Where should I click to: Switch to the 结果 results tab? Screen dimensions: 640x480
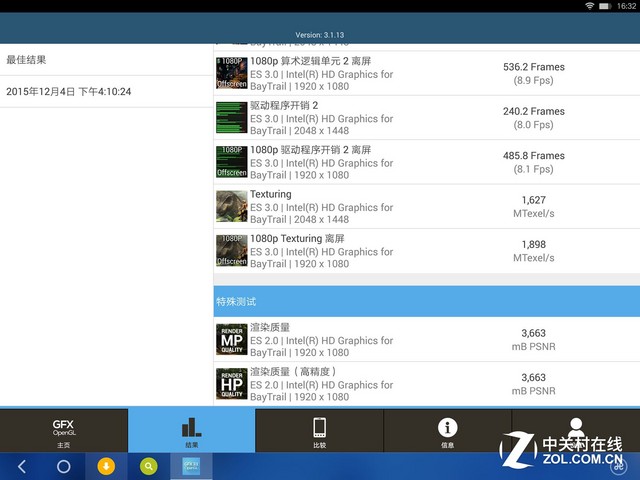(x=191, y=431)
